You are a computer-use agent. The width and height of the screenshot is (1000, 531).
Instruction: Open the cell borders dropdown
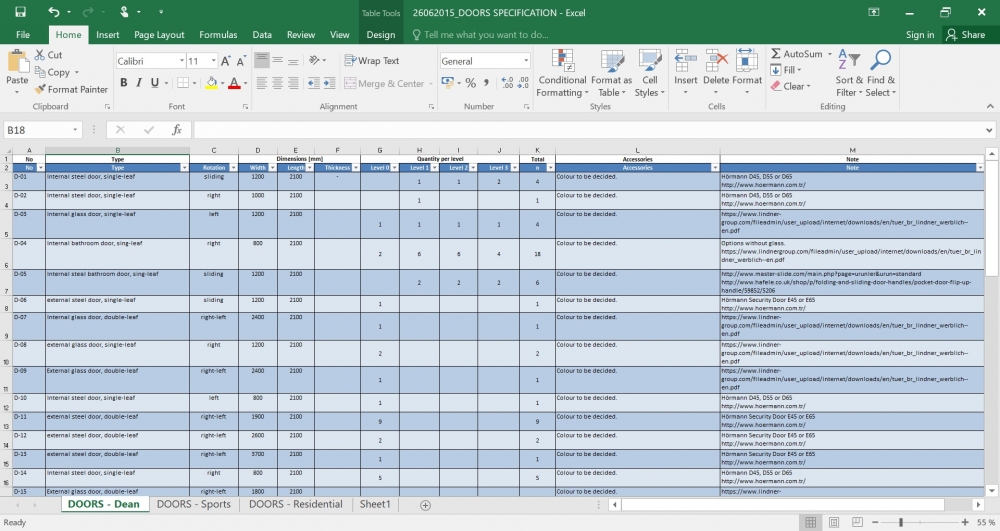pyautogui.click(x=194, y=83)
